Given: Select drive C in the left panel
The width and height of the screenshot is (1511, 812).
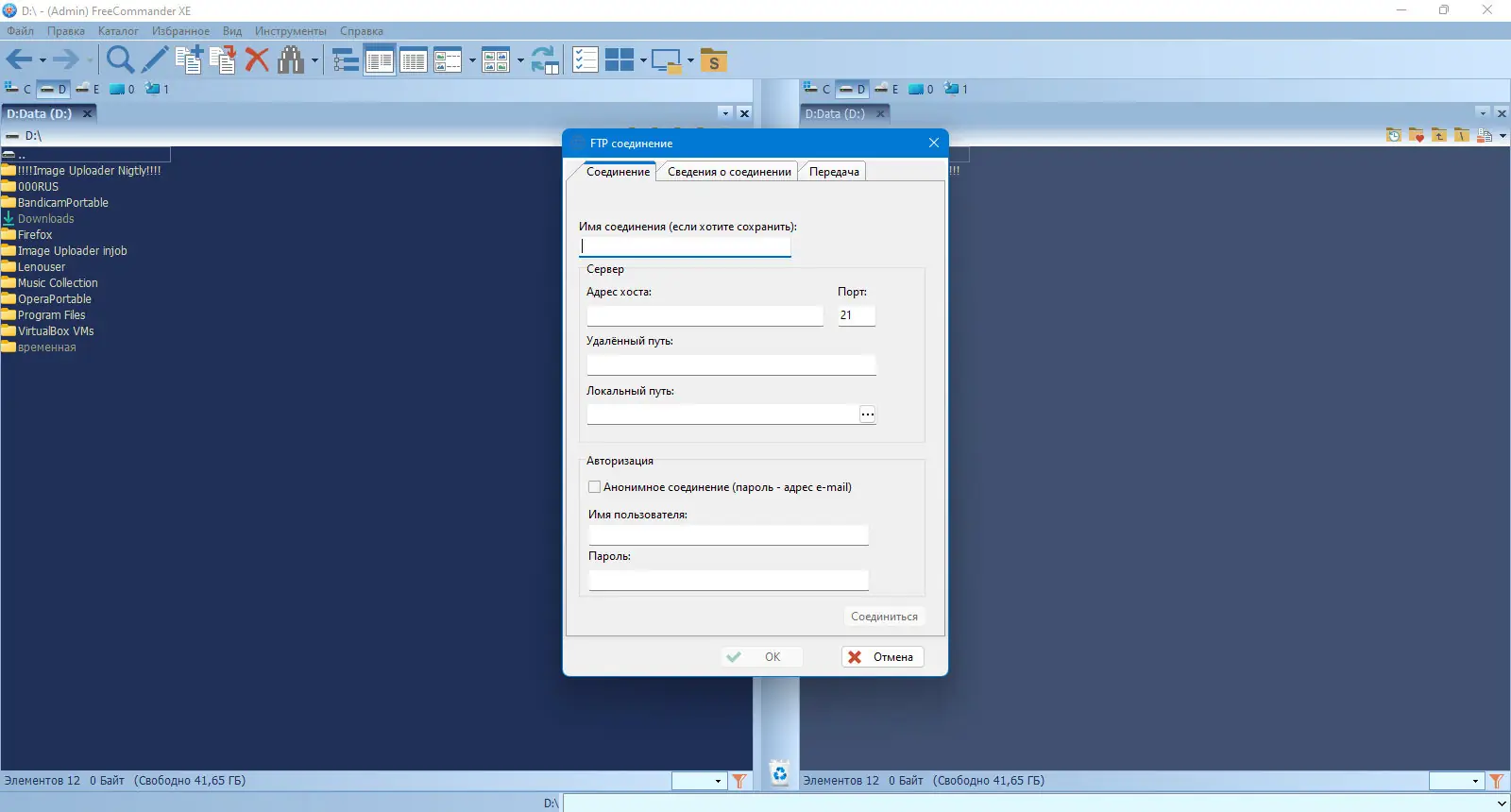Looking at the screenshot, I should point(19,89).
